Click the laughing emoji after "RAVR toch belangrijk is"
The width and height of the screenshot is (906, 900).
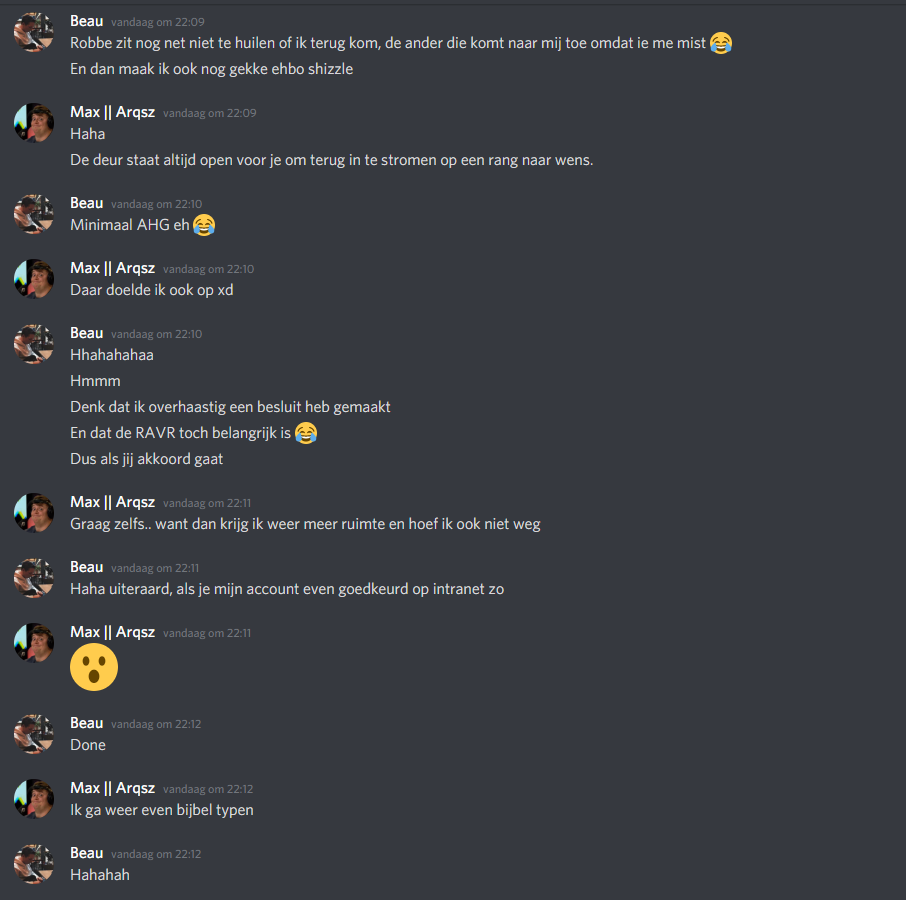[306, 433]
